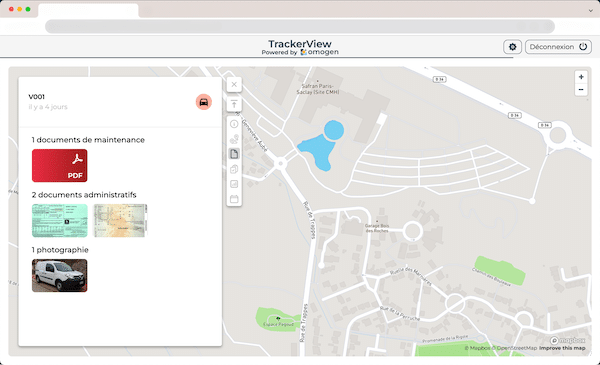Screen dimensions: 600x365
Task: Click '2 documents administratifs' heading
Action: pos(84,195)
